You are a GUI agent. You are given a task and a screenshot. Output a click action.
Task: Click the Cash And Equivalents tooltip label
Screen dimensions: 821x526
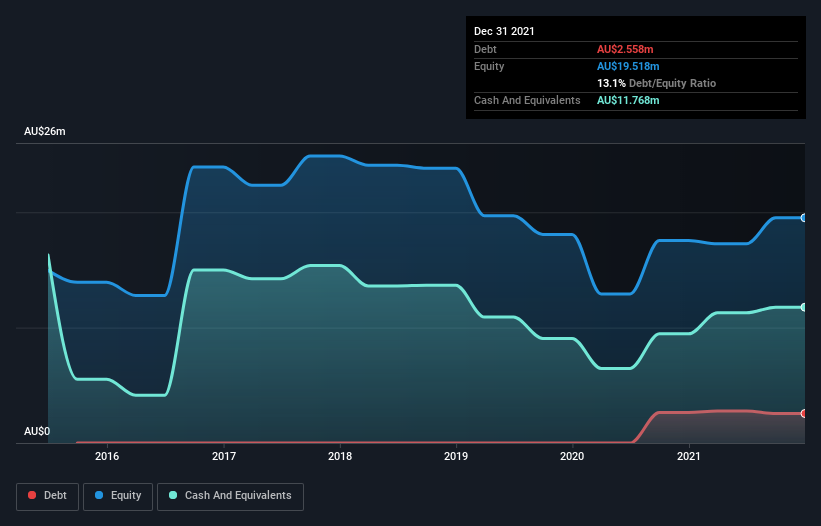pyautogui.click(x=527, y=100)
